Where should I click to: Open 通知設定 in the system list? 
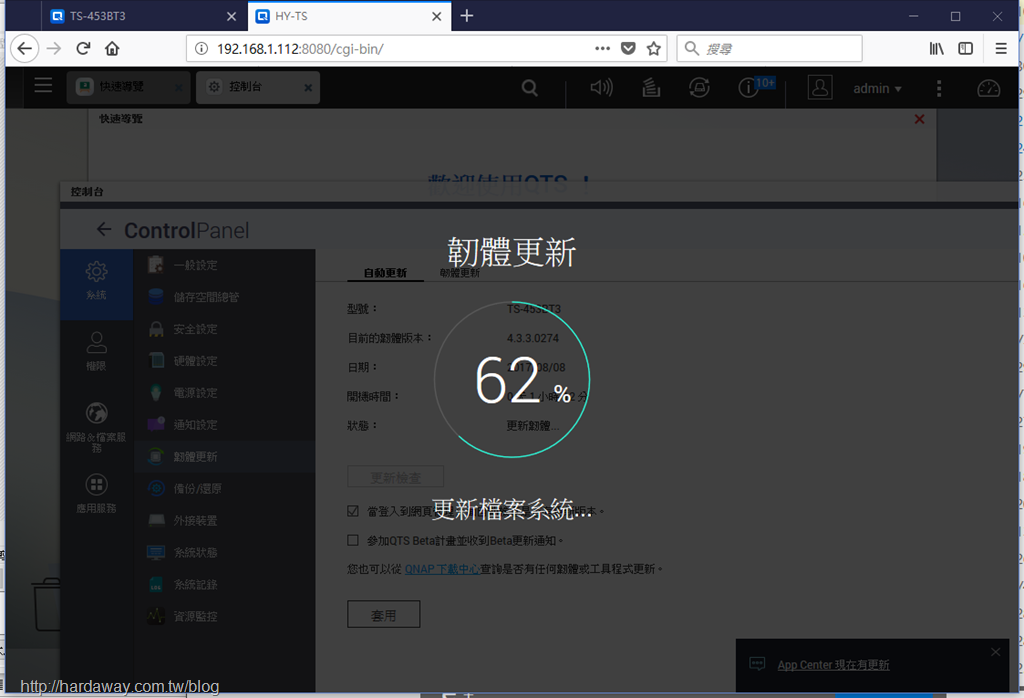pos(224,424)
